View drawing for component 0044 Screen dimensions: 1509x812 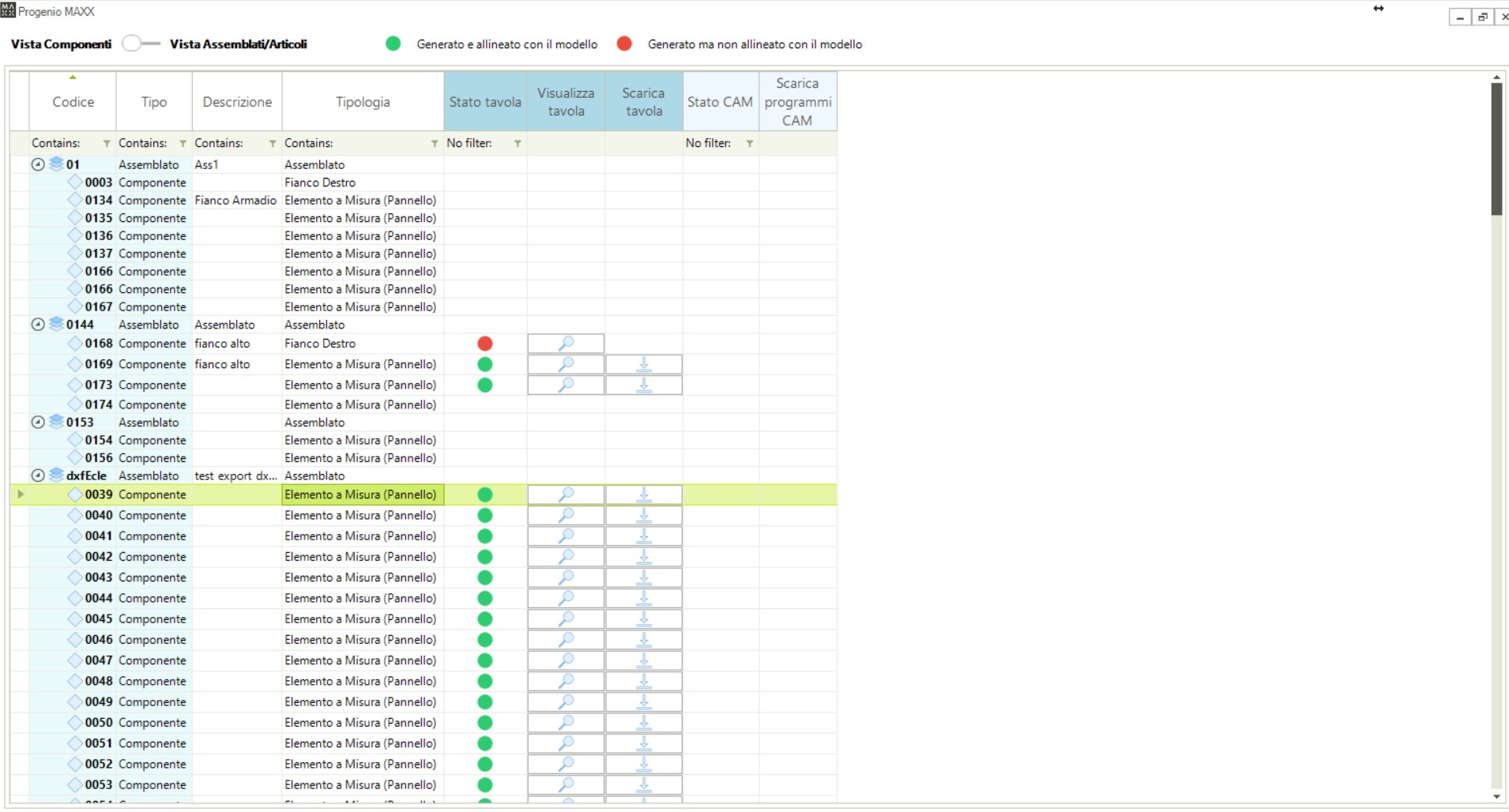[566, 598]
